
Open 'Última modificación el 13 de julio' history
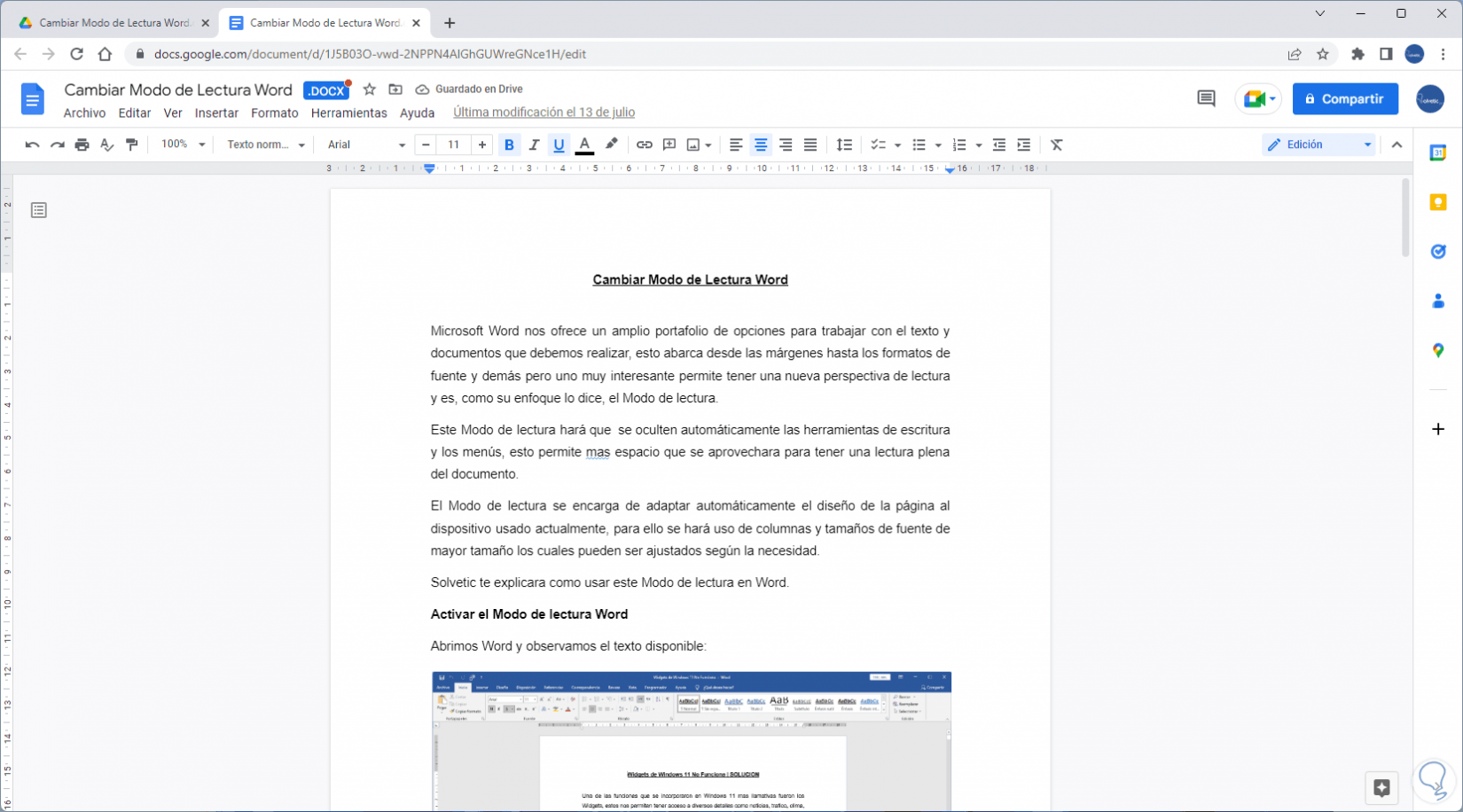[x=544, y=113]
